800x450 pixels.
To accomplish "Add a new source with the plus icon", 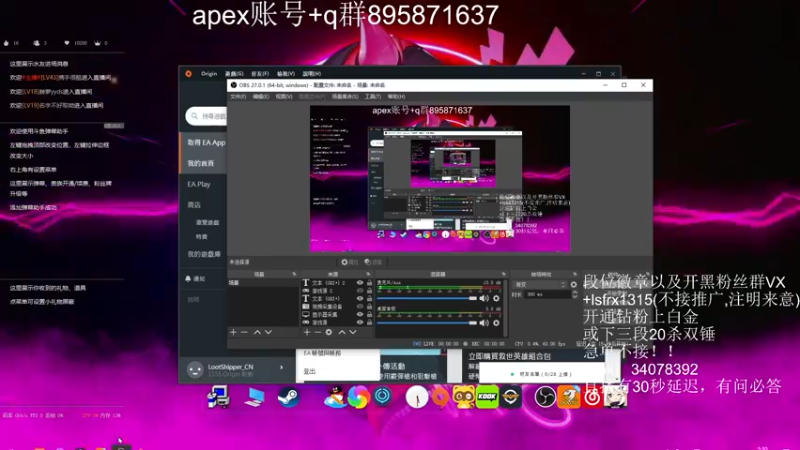I will pos(307,332).
